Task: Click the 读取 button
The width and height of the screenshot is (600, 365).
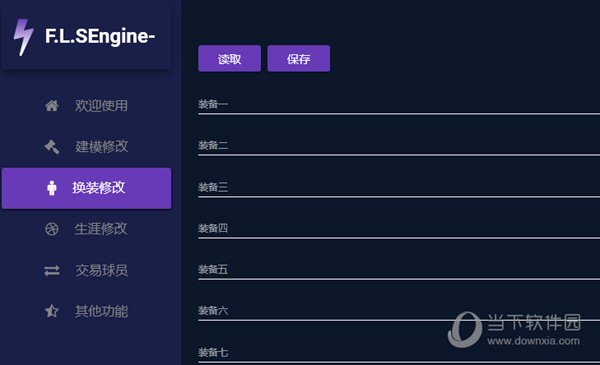Action: pos(230,59)
